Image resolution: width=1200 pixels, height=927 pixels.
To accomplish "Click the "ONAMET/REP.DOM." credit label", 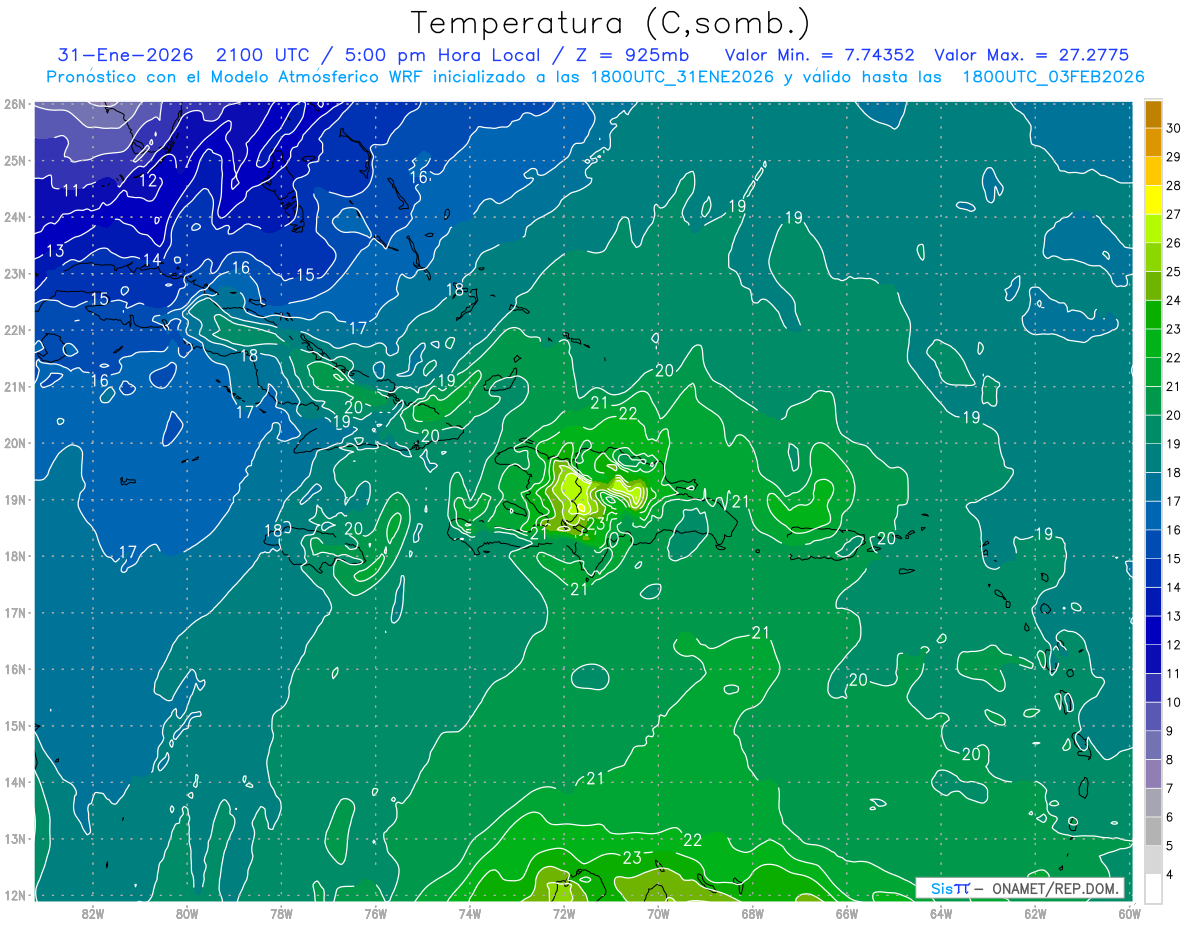I will click(x=1056, y=888).
